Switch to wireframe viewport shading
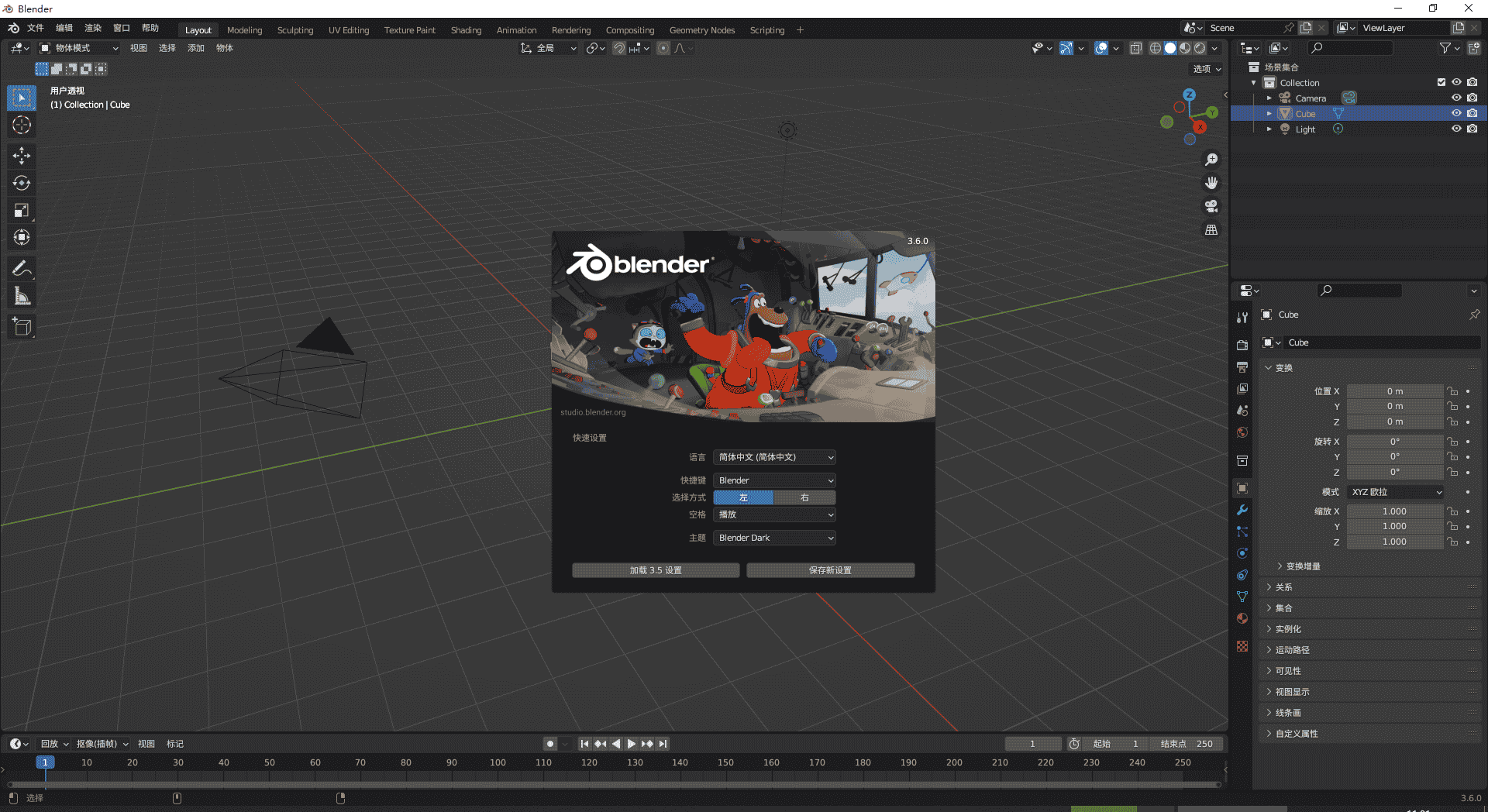The width and height of the screenshot is (1488, 812). 1155,48
